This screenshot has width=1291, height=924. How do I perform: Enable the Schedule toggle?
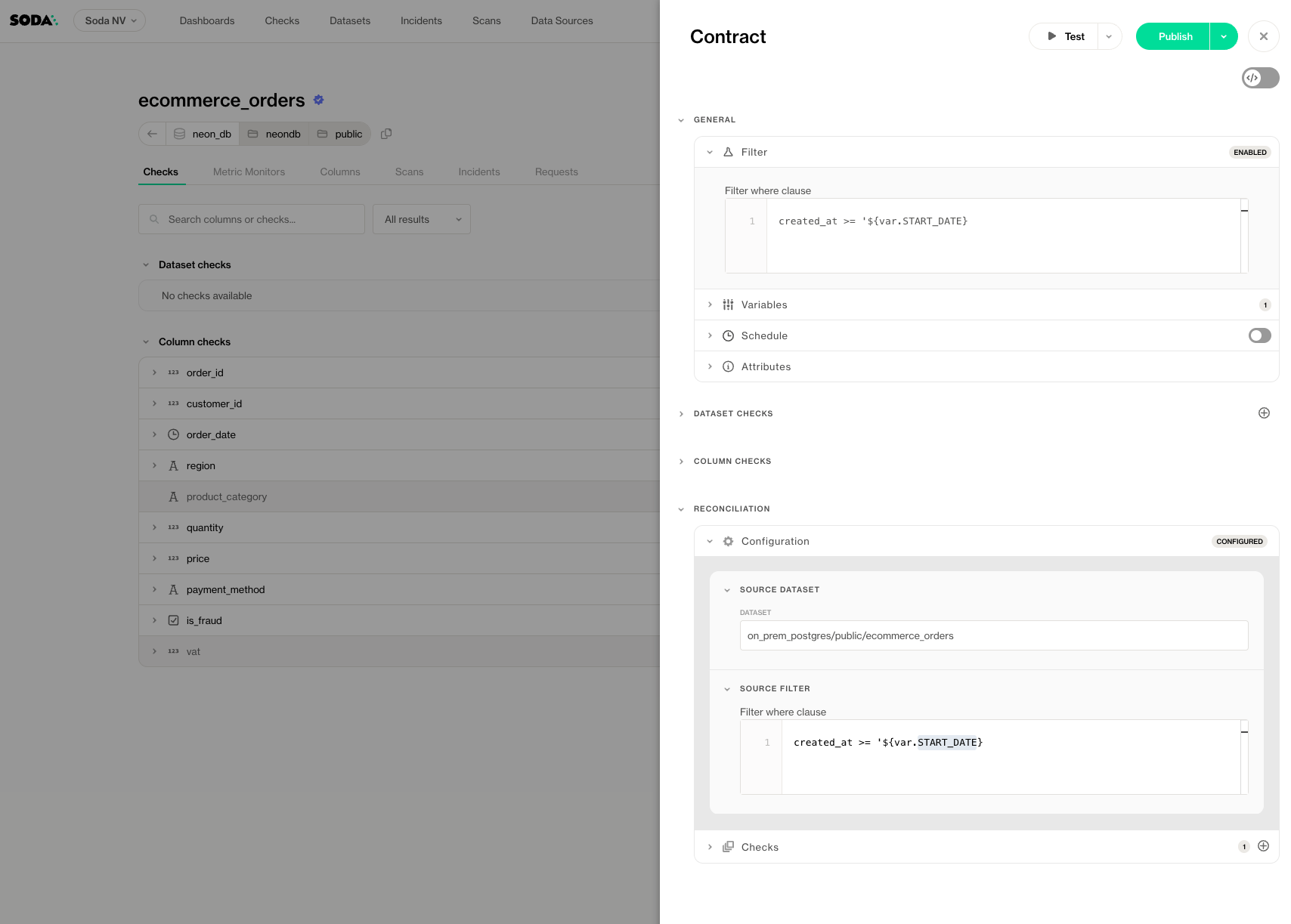pos(1259,335)
